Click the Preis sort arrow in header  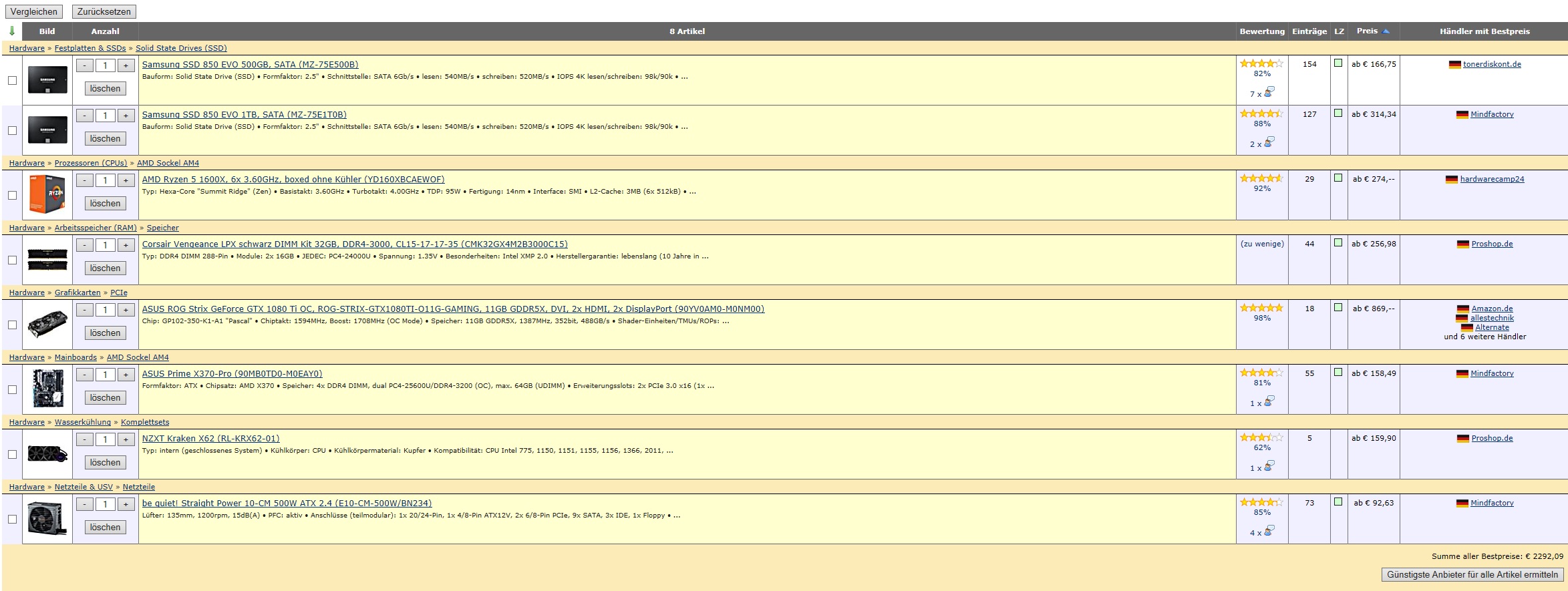point(1386,31)
